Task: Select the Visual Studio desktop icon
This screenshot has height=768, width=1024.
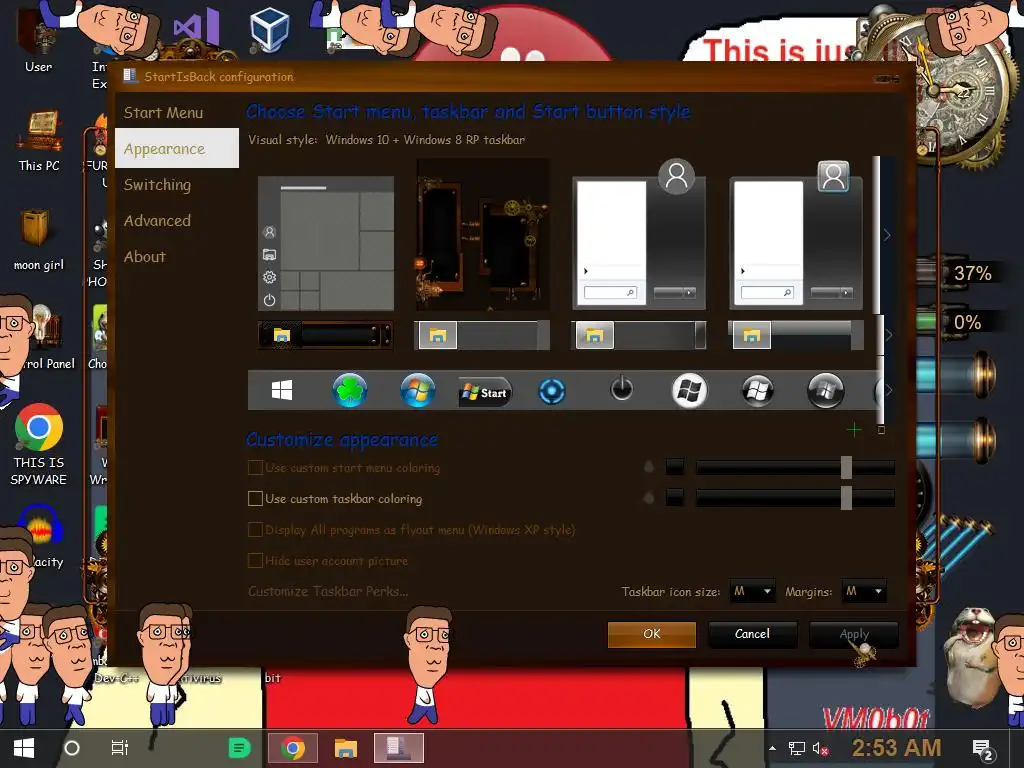Action: tap(195, 27)
